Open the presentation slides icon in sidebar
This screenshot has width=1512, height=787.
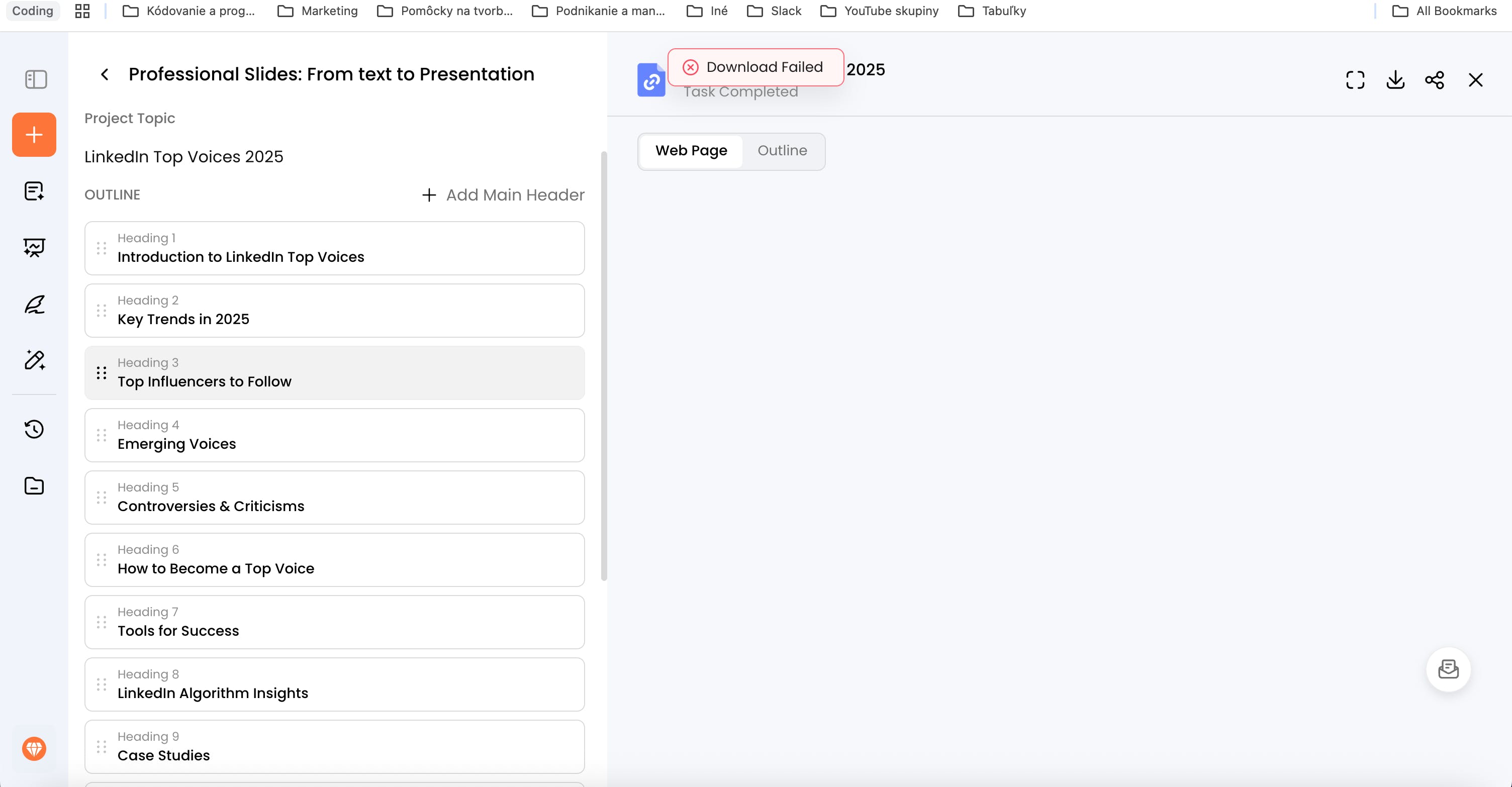click(34, 247)
